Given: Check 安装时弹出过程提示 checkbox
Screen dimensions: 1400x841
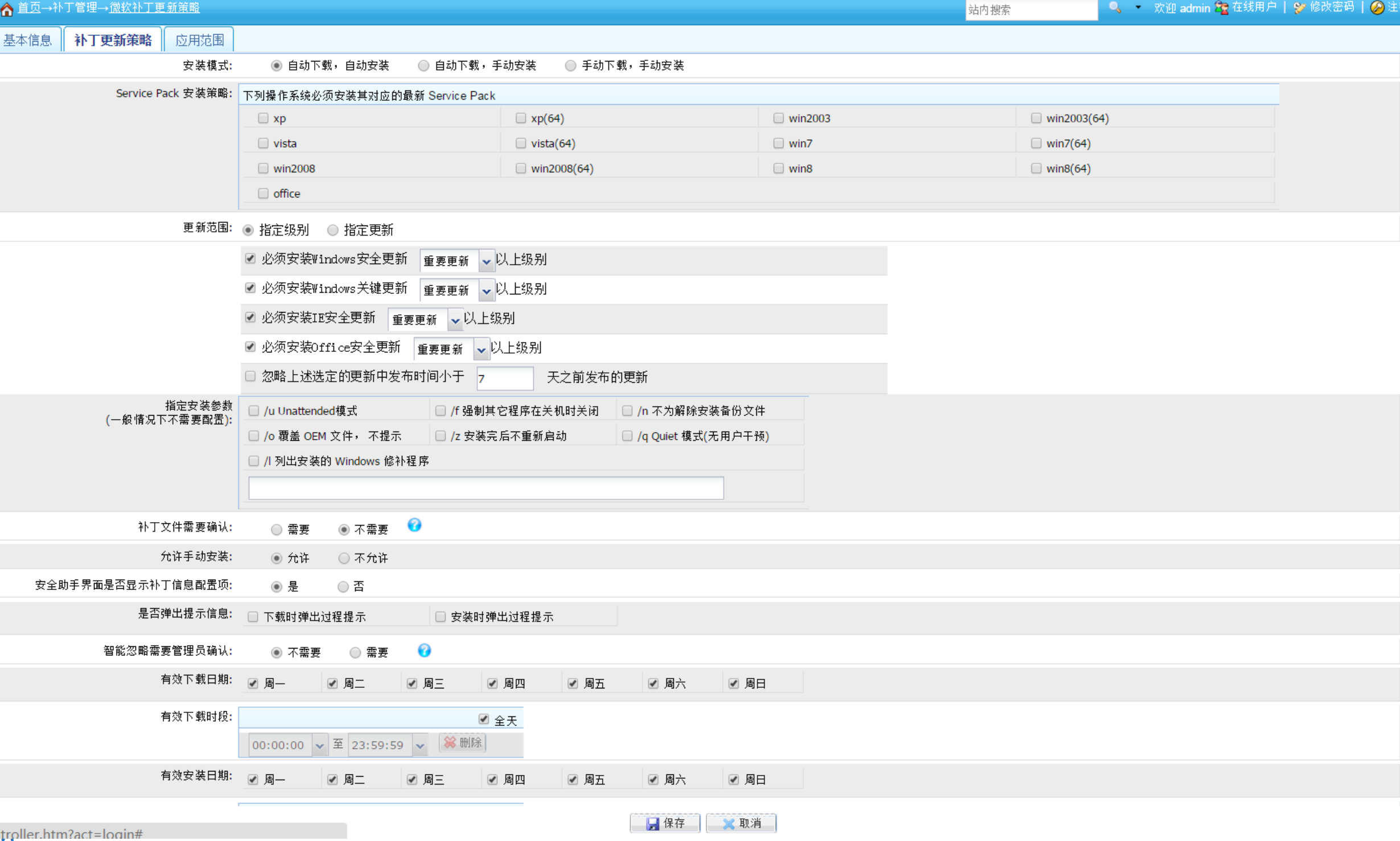Looking at the screenshot, I should tap(440, 617).
